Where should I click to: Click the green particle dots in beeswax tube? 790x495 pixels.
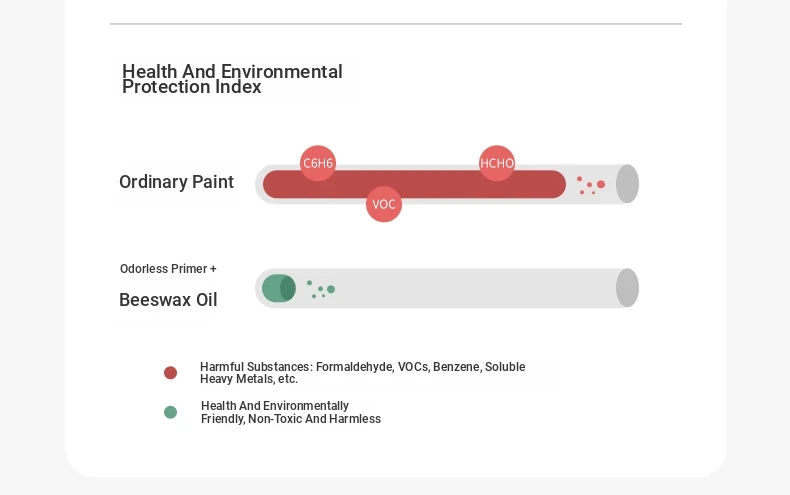click(x=321, y=289)
